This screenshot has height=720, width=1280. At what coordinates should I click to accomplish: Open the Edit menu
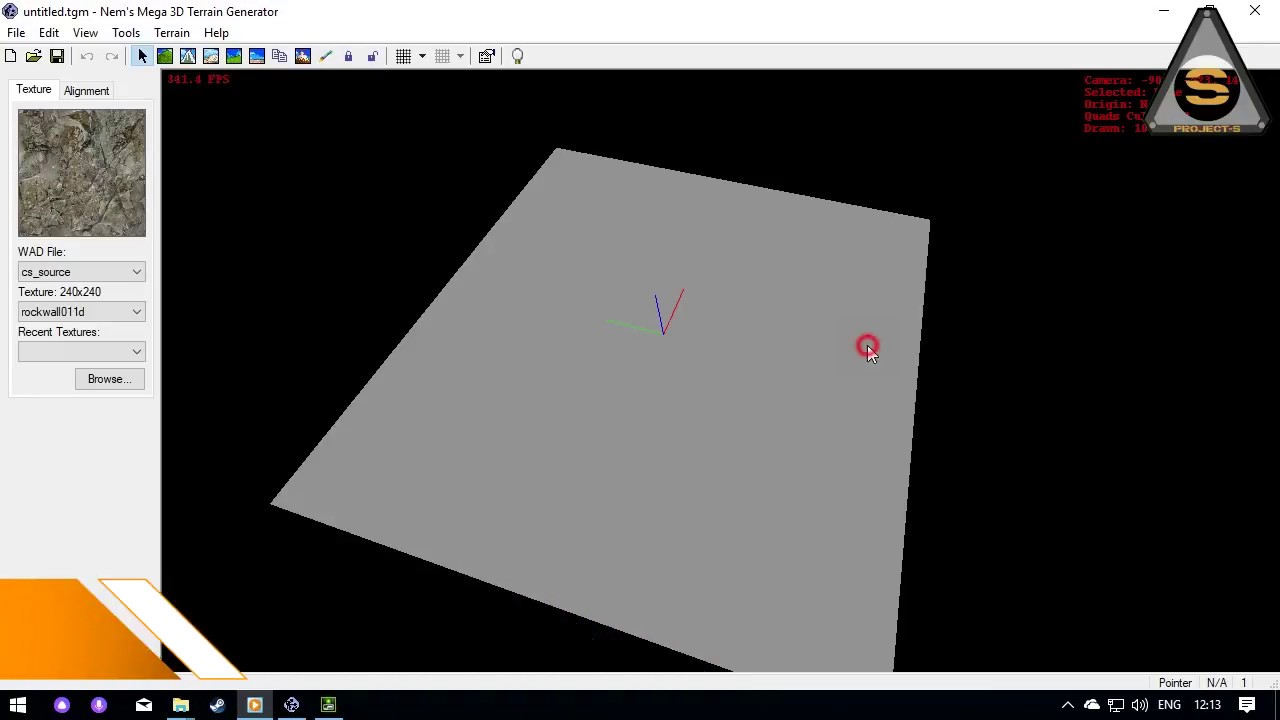pyautogui.click(x=49, y=33)
